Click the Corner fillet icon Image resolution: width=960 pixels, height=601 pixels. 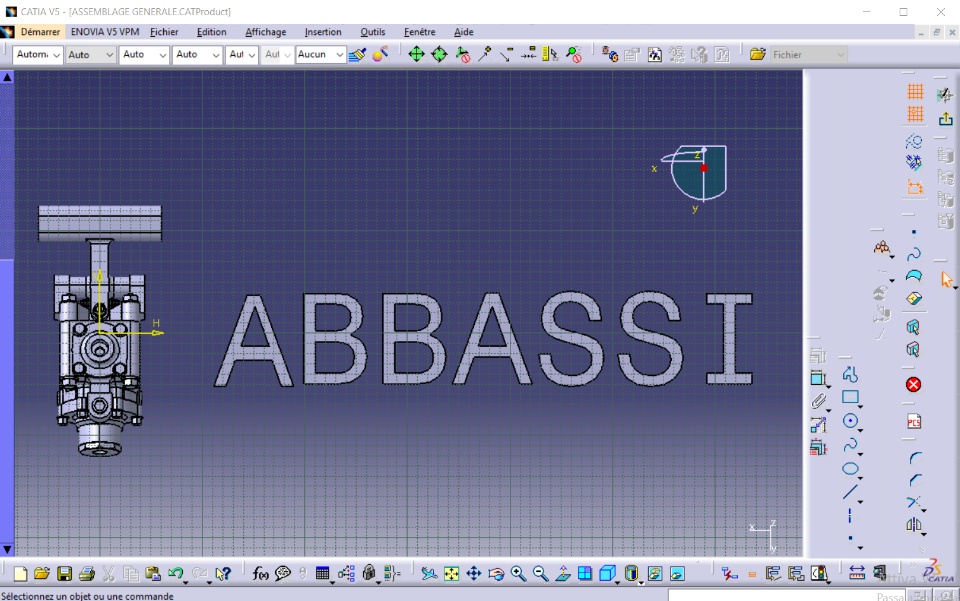pyautogui.click(x=915, y=458)
